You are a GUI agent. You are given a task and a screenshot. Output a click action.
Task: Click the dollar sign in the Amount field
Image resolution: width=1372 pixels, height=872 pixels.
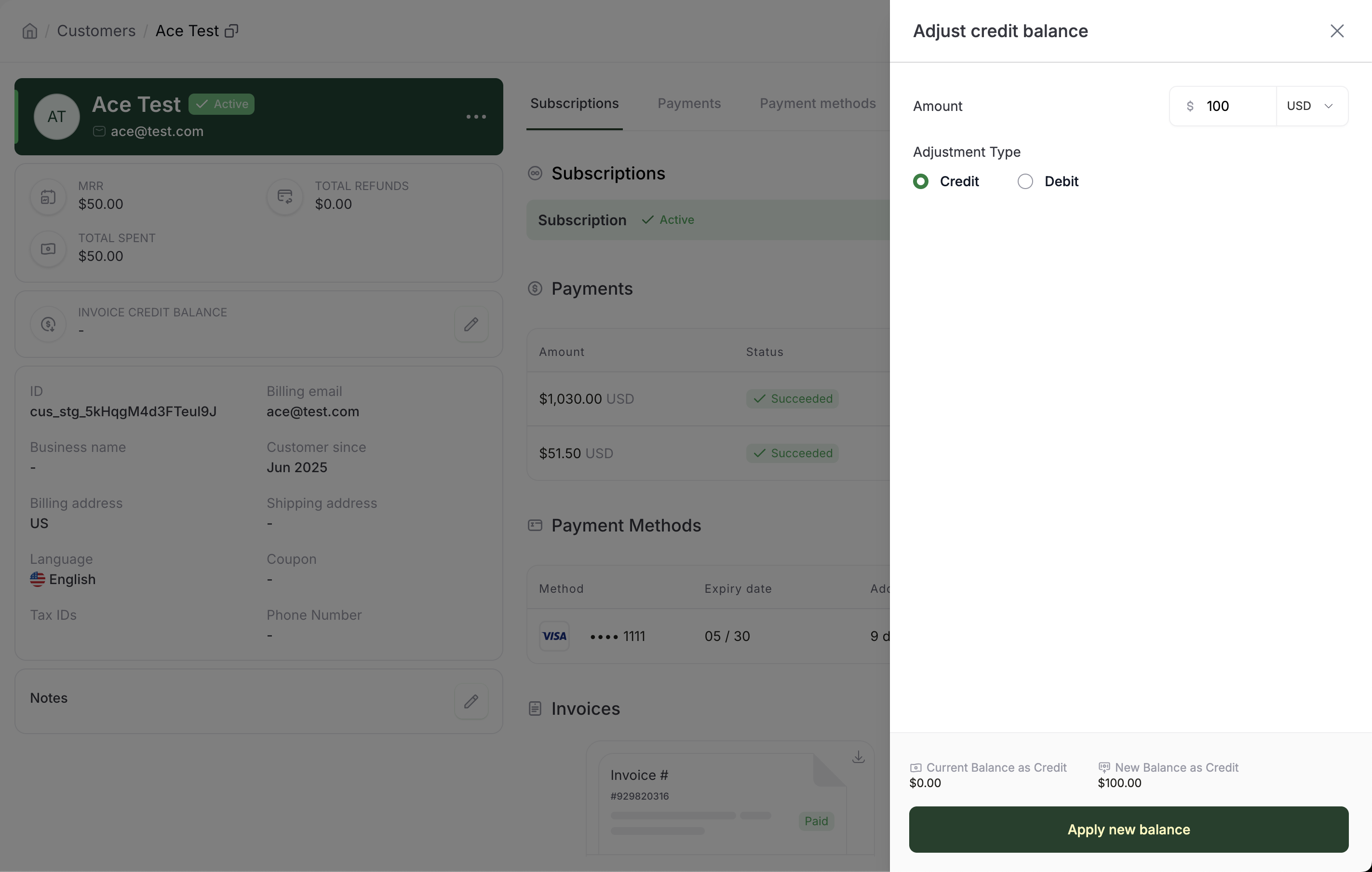[1190, 106]
